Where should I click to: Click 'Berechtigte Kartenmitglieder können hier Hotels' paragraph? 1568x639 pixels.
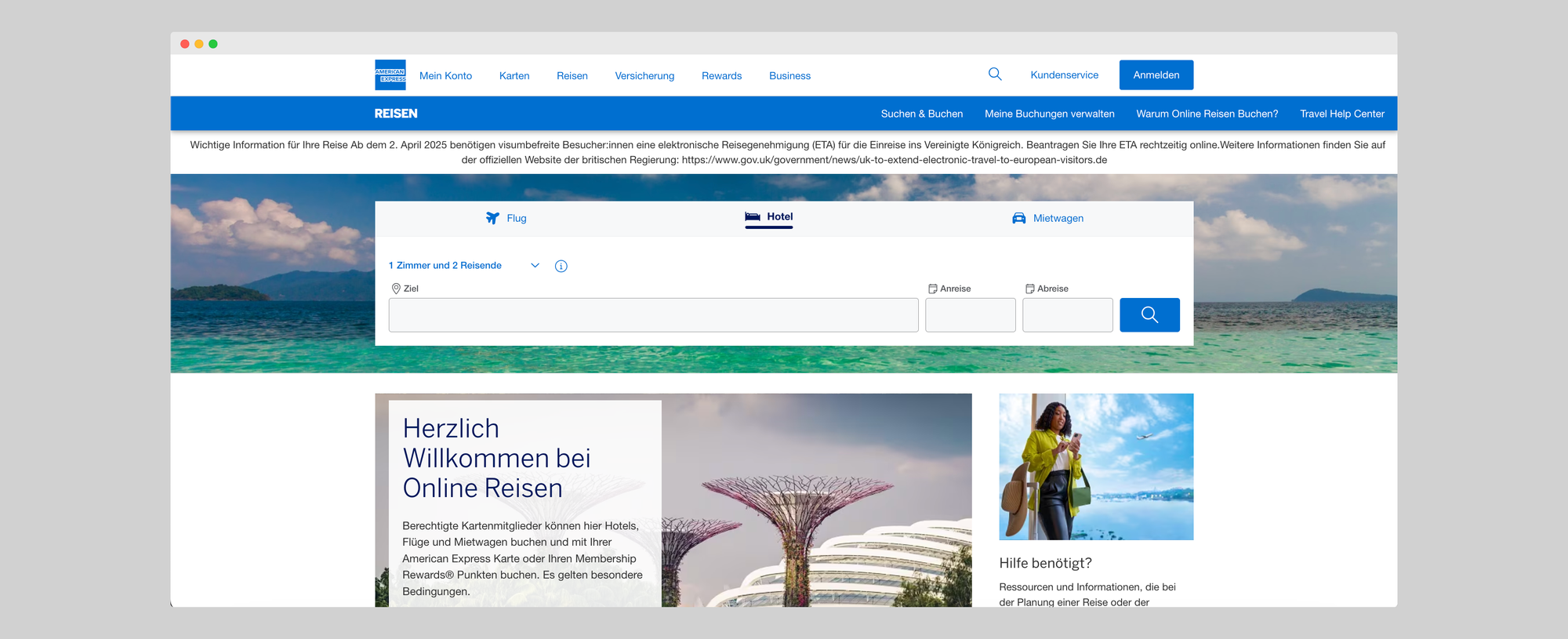pos(523,558)
